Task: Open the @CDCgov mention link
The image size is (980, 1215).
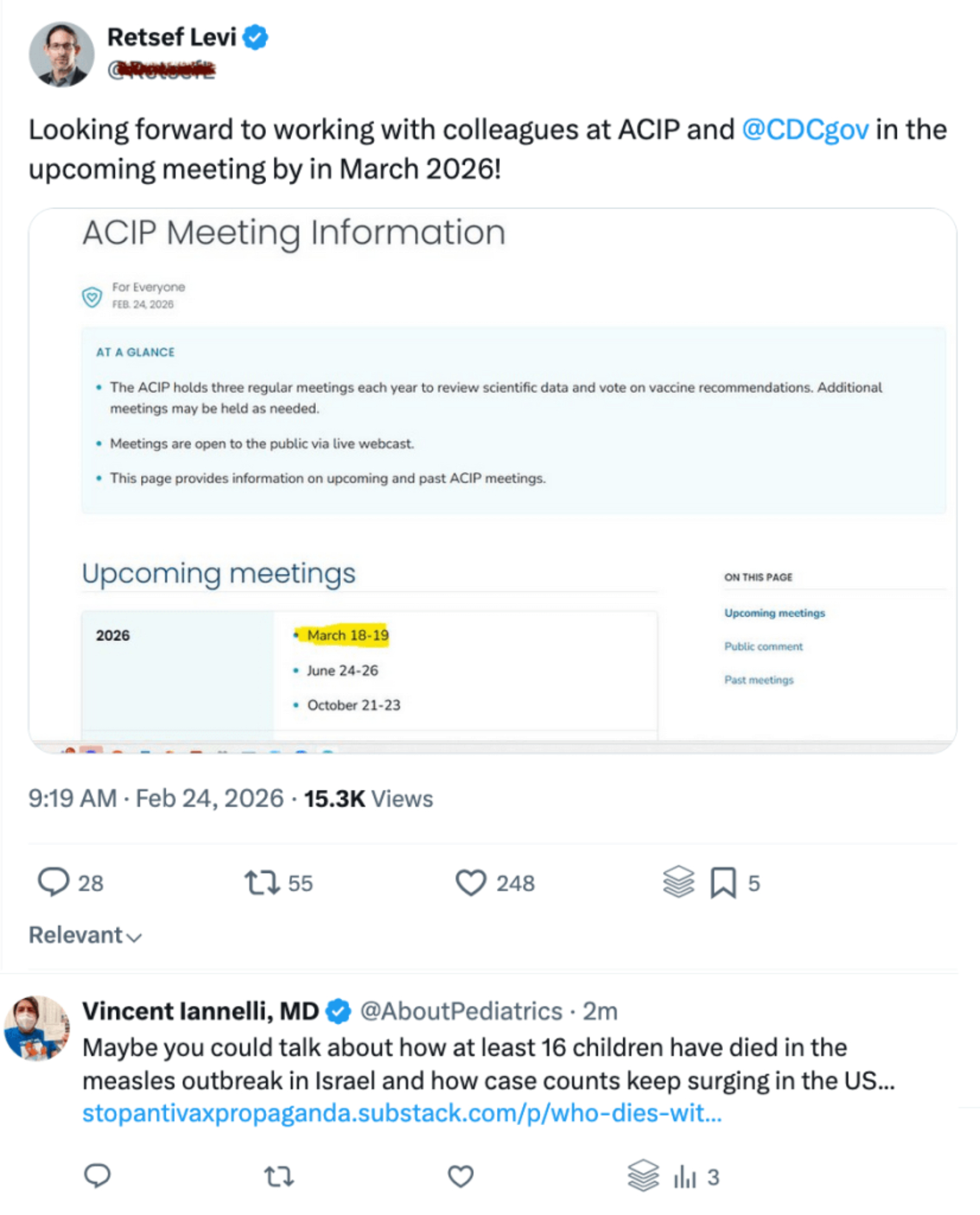Action: click(805, 130)
